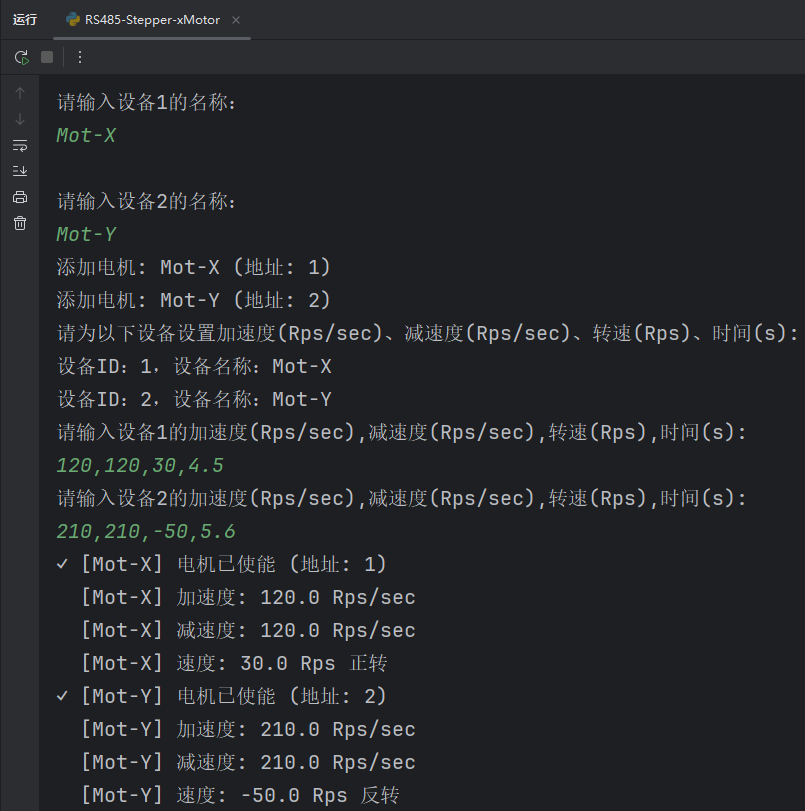
Task: Enable scroll to end of output
Action: [x=20, y=171]
